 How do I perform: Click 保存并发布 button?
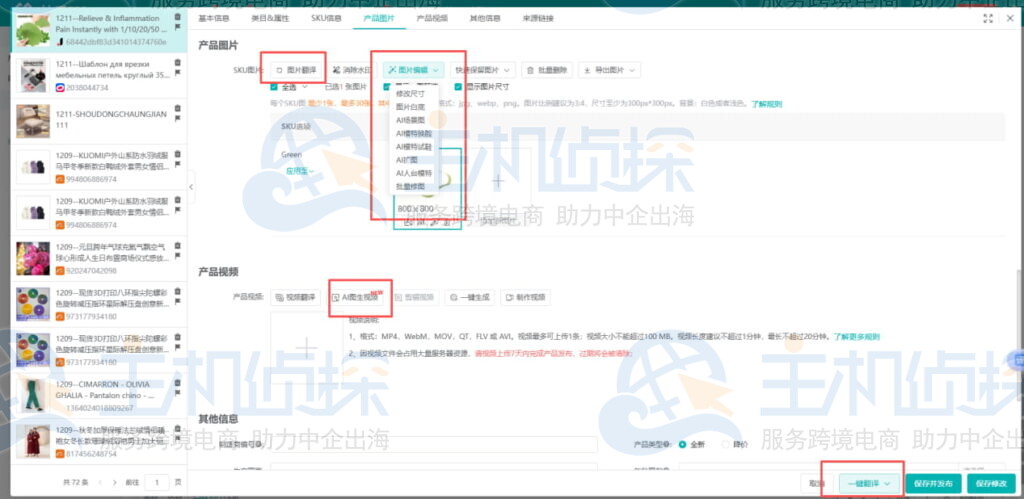click(933, 483)
